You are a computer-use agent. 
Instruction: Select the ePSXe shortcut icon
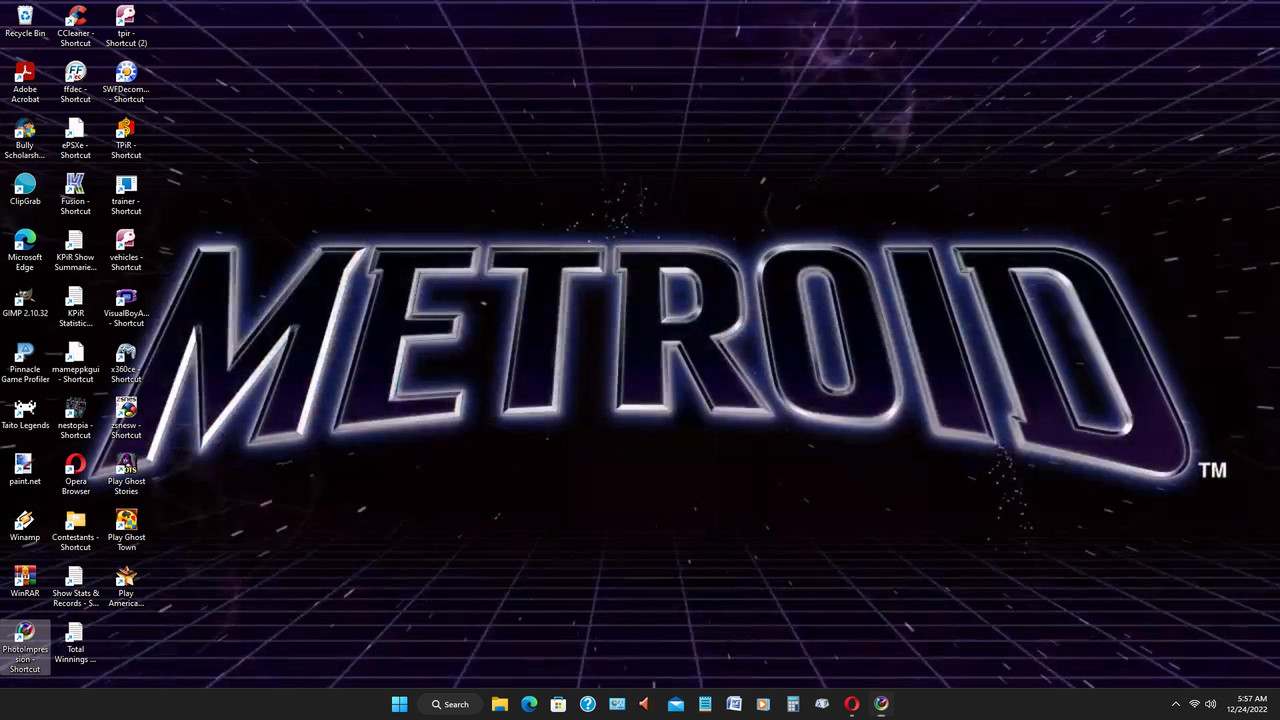[x=75, y=138]
